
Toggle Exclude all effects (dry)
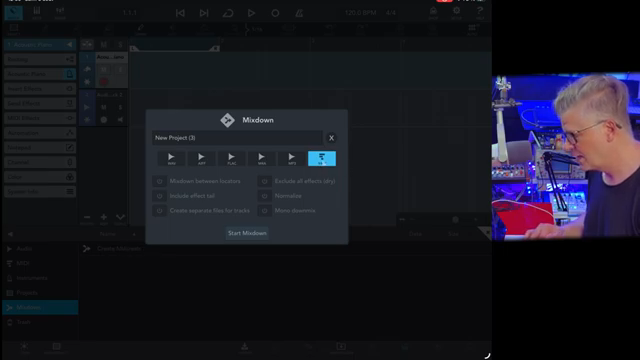click(264, 181)
